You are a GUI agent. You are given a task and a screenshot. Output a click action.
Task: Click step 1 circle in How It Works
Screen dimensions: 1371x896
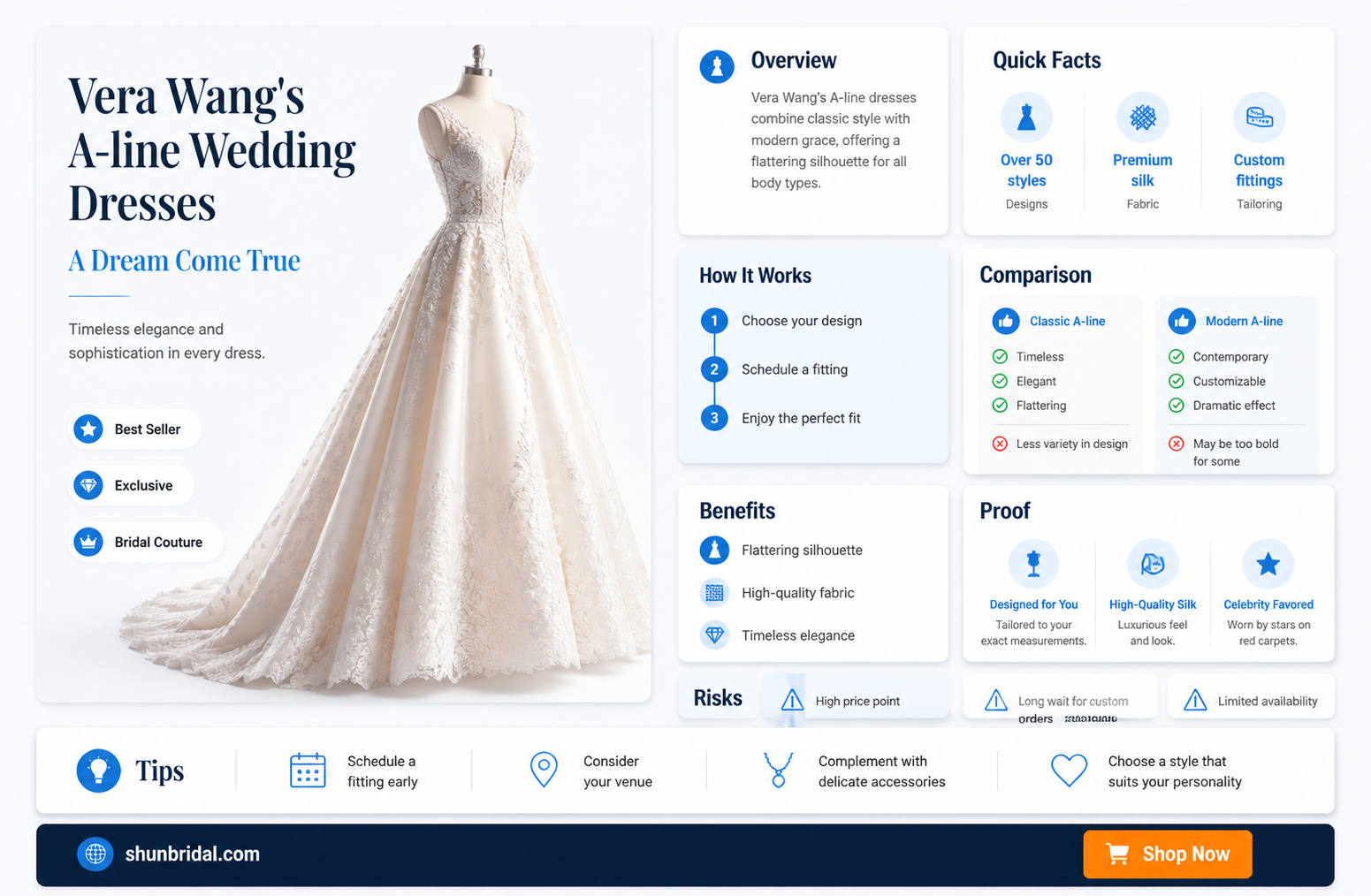(714, 321)
